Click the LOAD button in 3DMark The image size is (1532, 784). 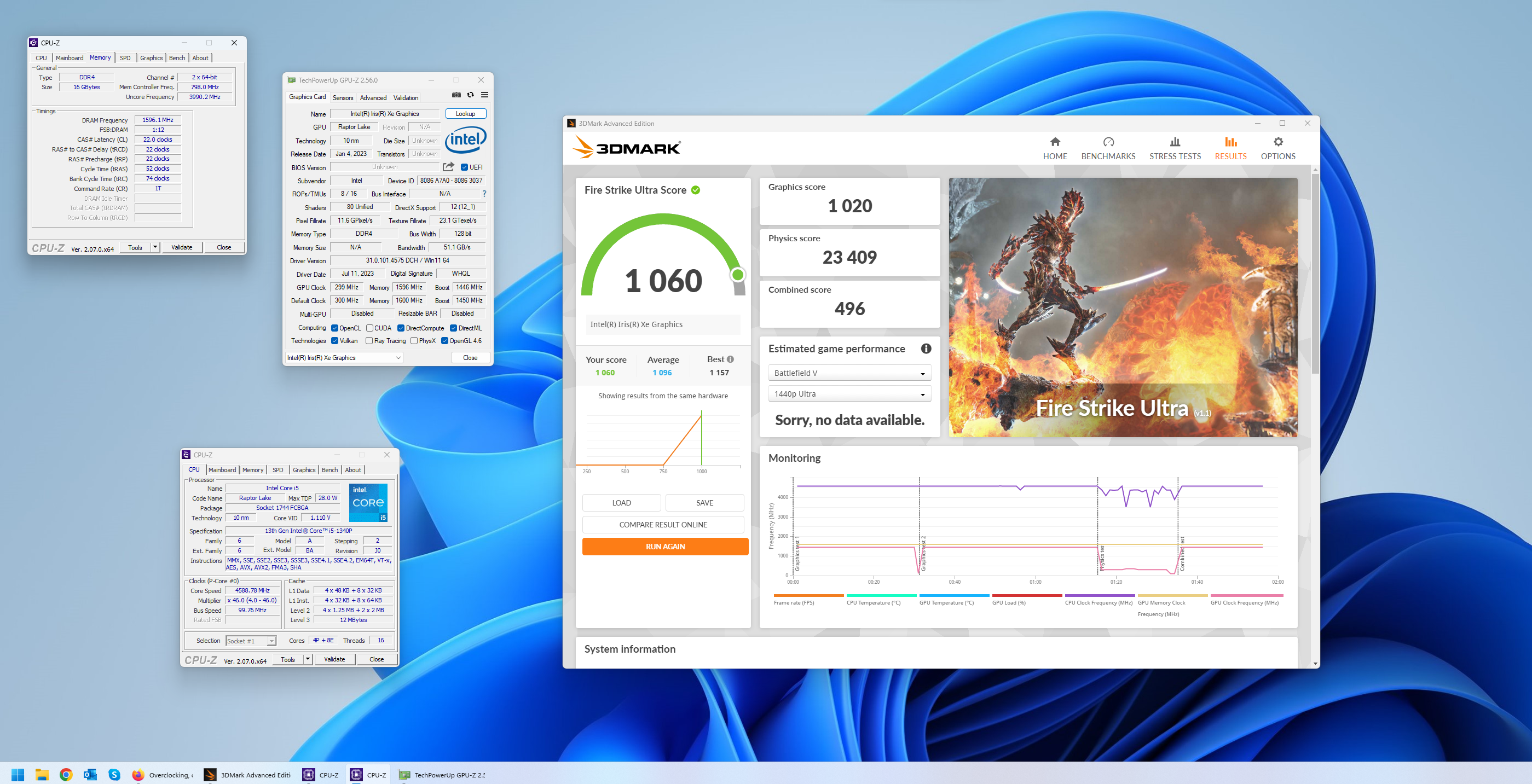pyautogui.click(x=621, y=502)
